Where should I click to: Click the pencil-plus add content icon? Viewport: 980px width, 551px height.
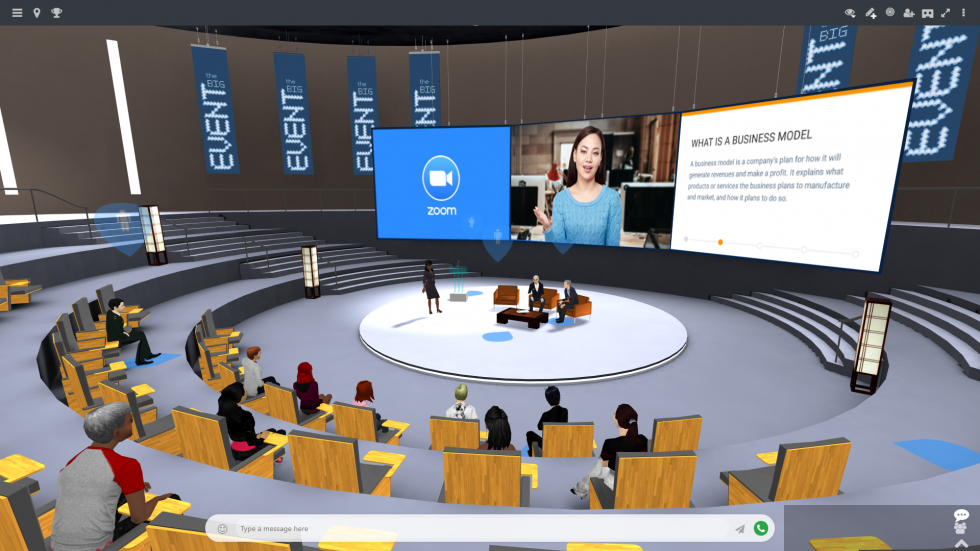coord(871,13)
